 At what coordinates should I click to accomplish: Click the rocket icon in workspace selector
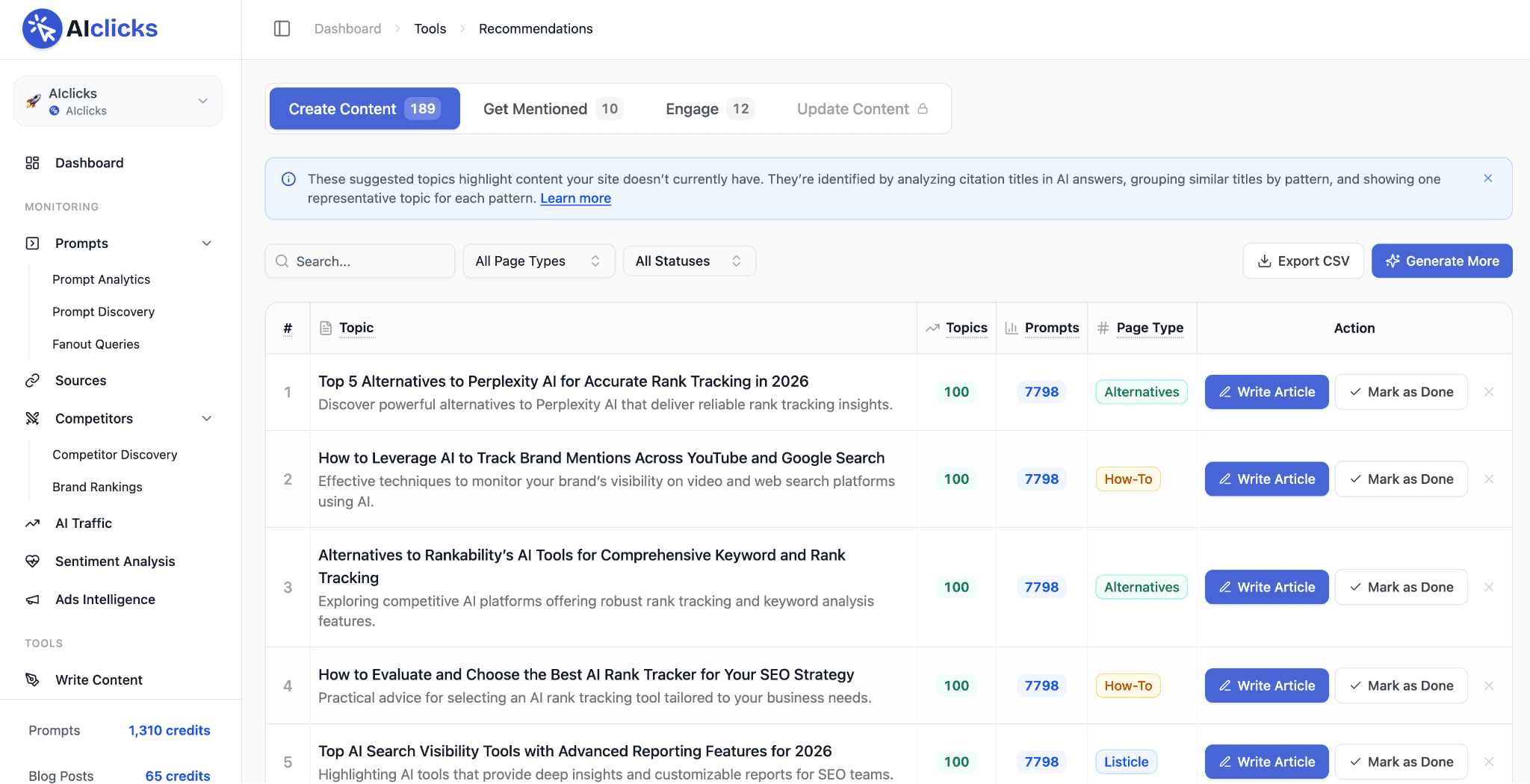34,101
